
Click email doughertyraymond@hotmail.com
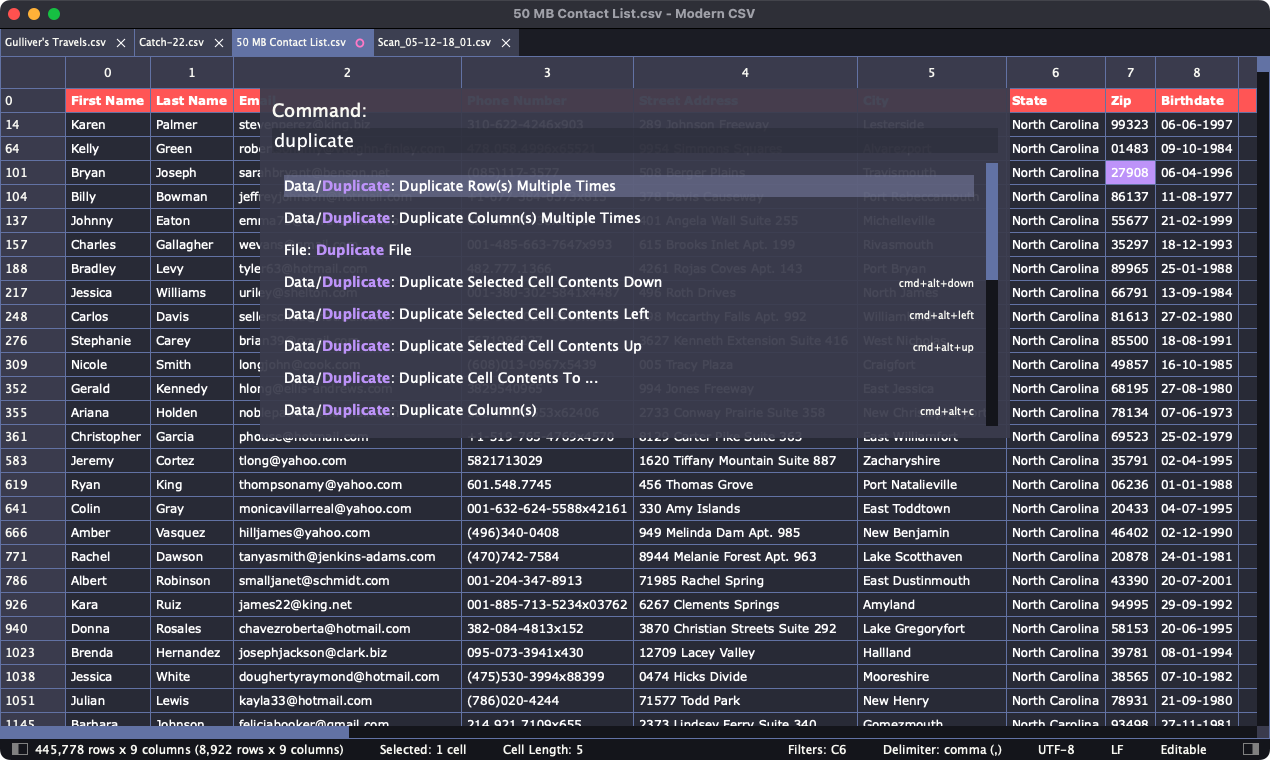tap(348, 676)
